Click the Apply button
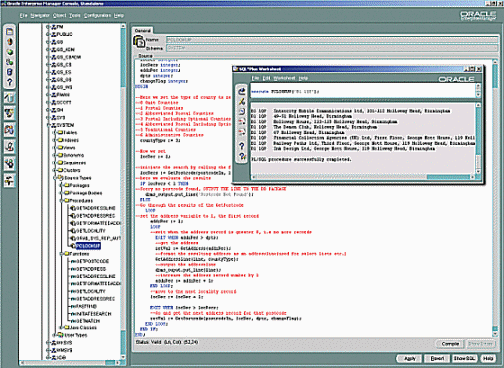Image resolution: width=504 pixels, height=368 pixels. click(x=410, y=358)
